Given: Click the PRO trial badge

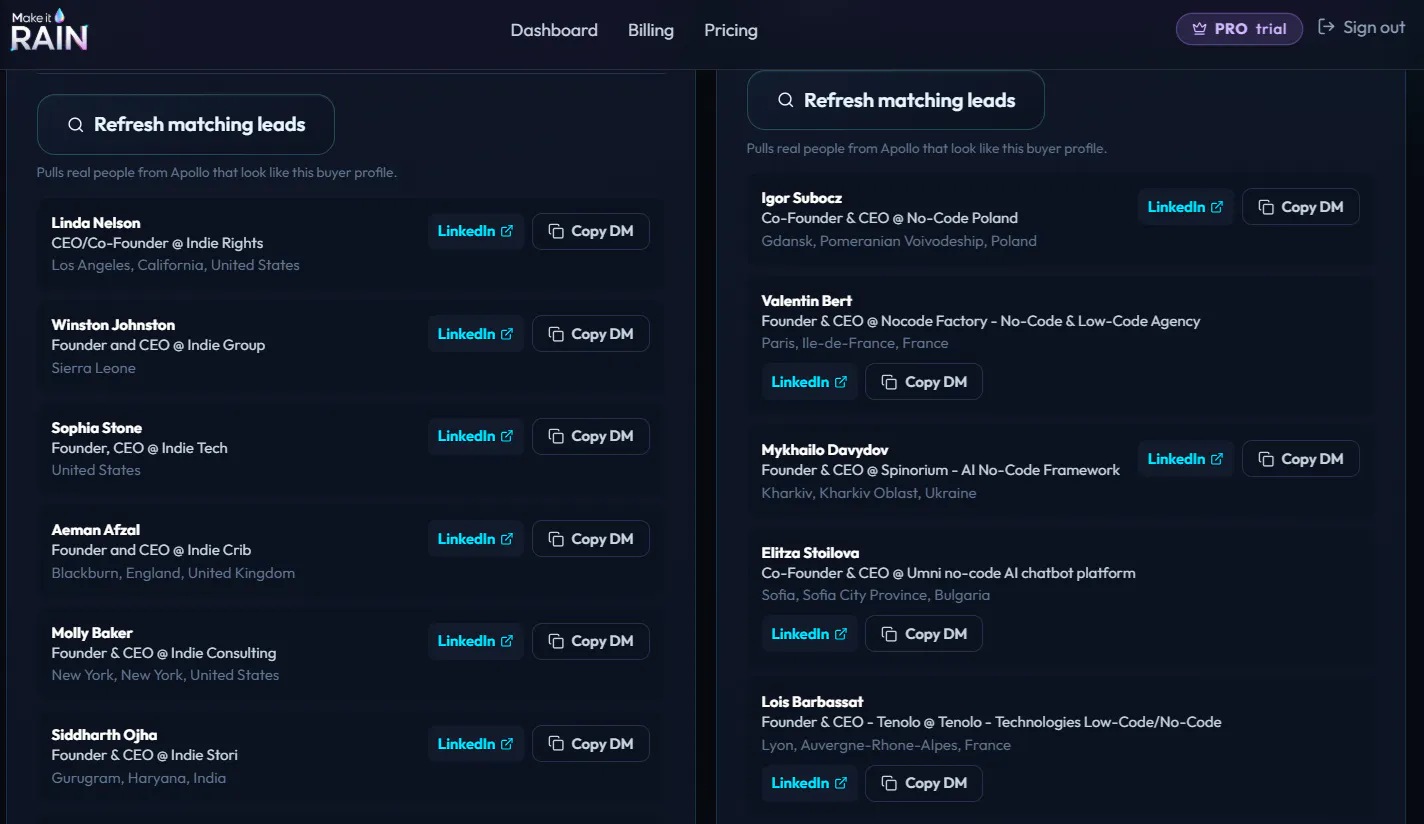Looking at the screenshot, I should [1239, 29].
